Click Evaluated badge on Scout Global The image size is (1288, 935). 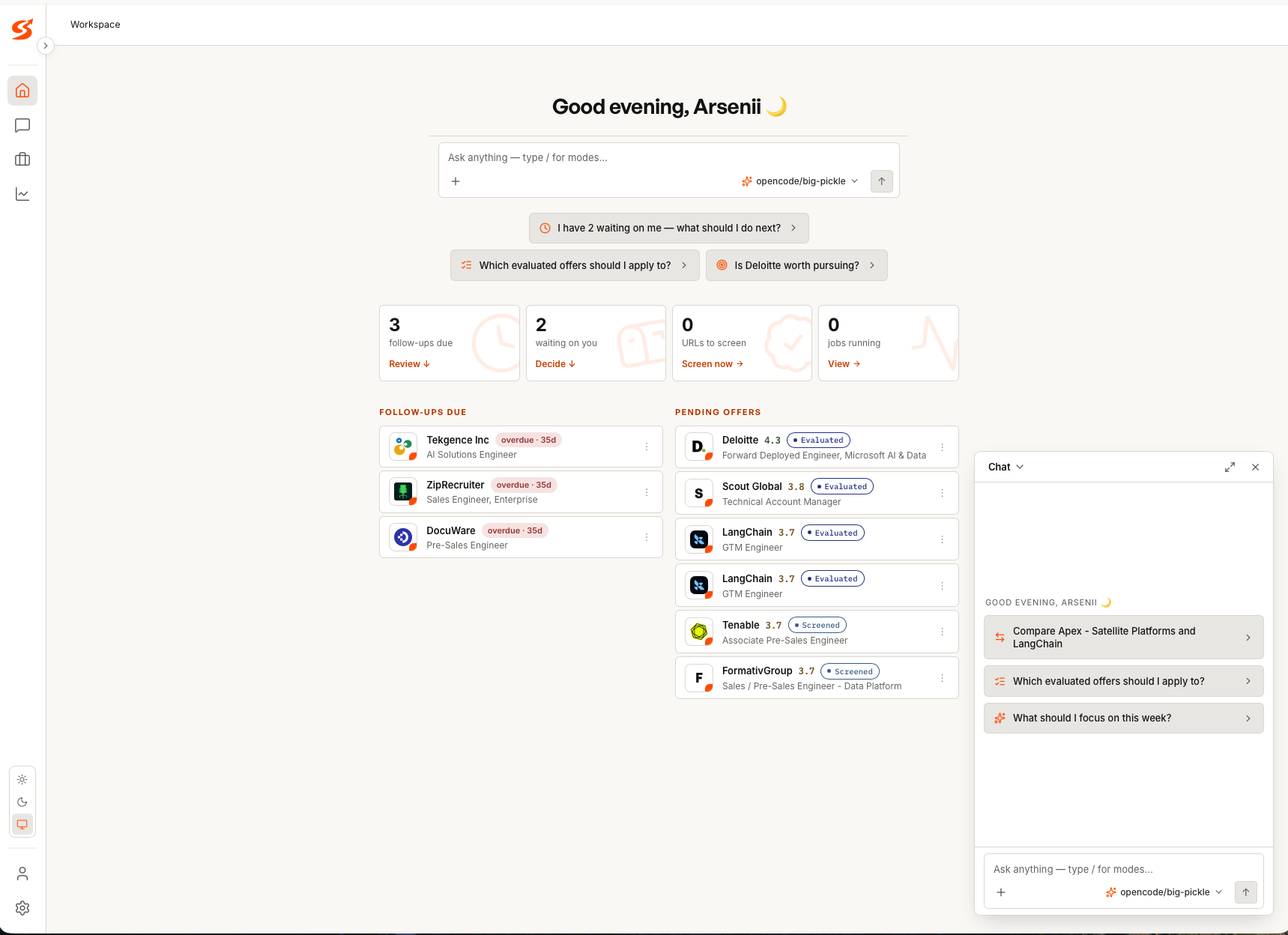[x=842, y=486]
